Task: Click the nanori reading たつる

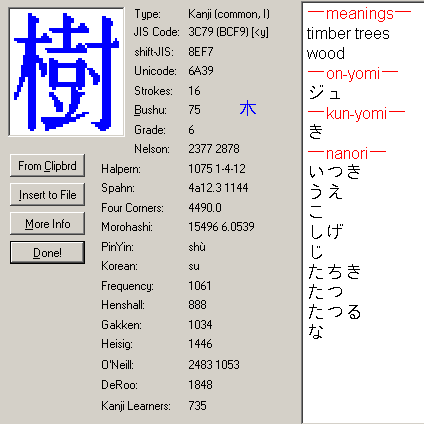Action: coord(334,312)
